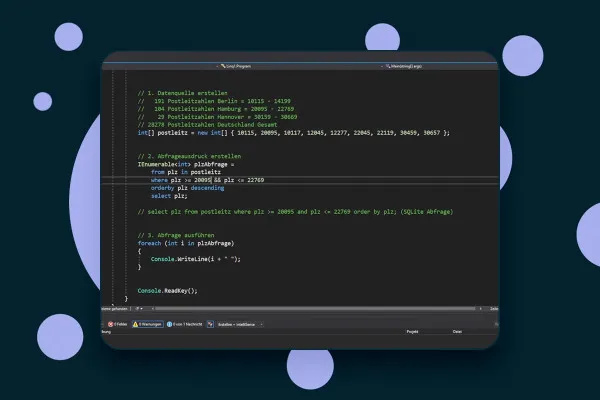Click the 'select plz;' code line
The height and width of the screenshot is (400, 600).
169,196
